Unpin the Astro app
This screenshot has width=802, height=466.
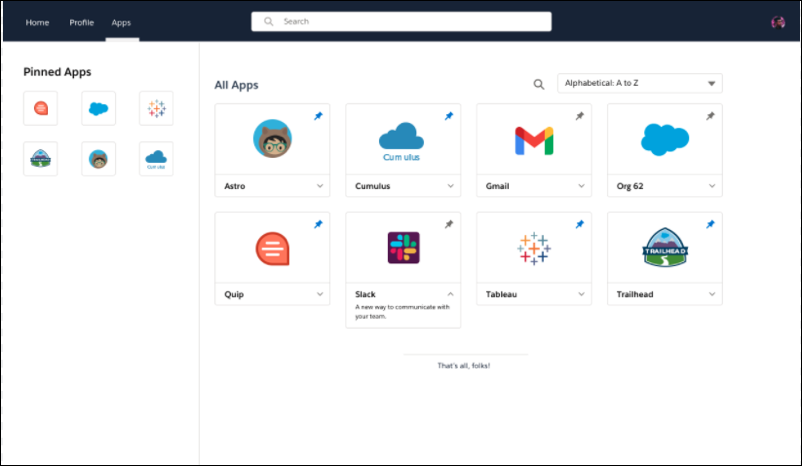point(318,116)
